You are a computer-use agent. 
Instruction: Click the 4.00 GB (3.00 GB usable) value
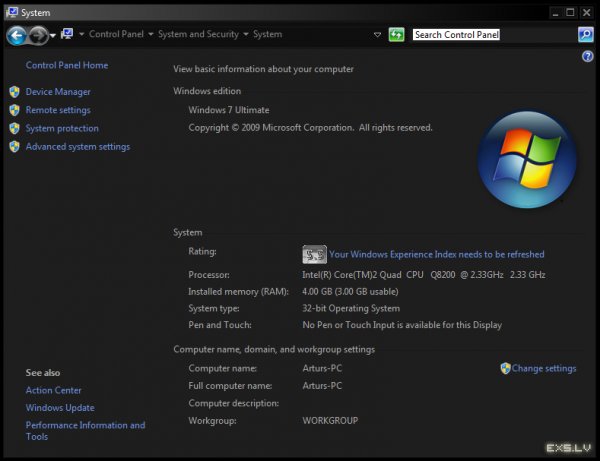click(x=350, y=292)
